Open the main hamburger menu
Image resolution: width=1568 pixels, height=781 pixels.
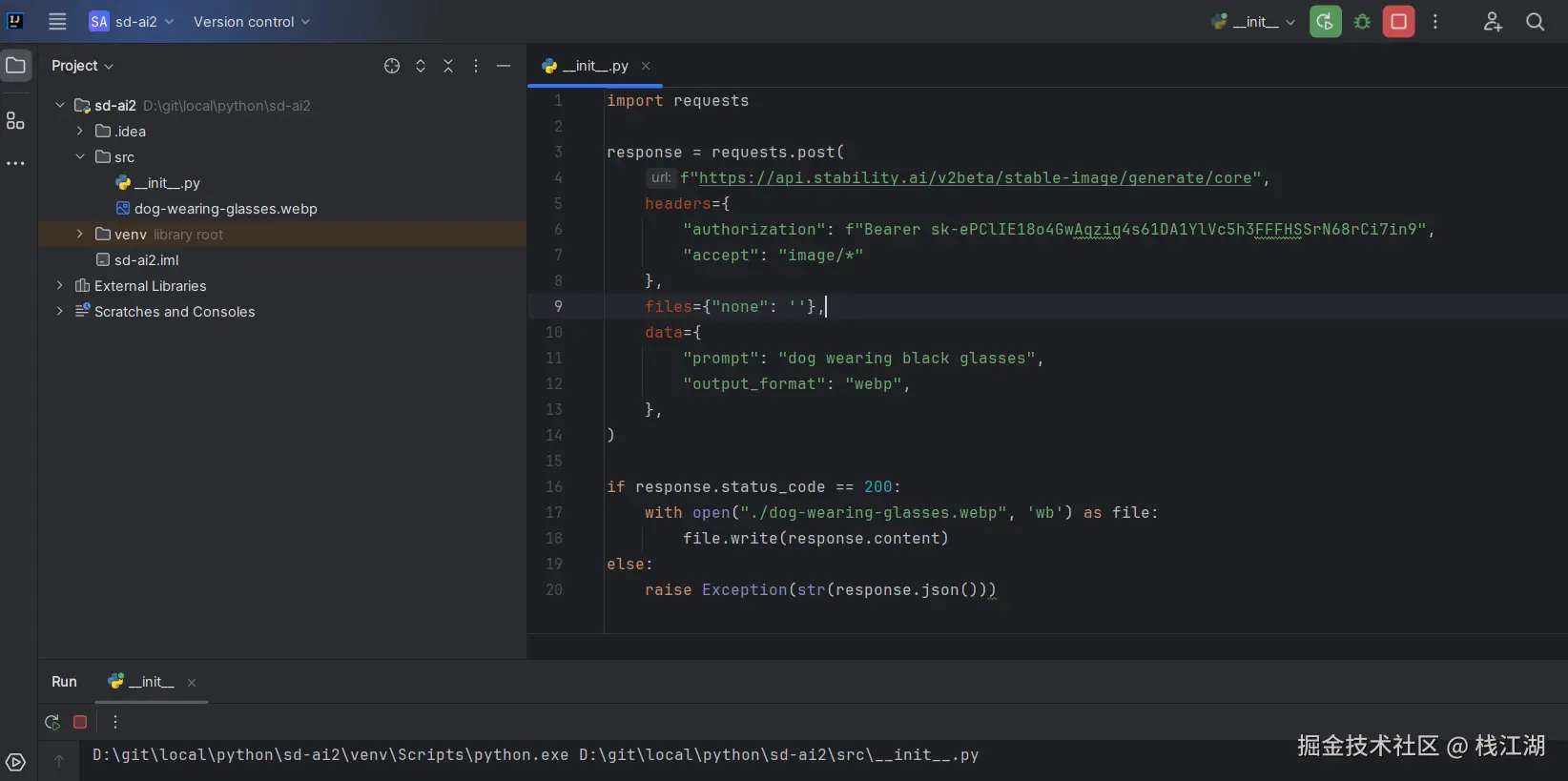57,21
